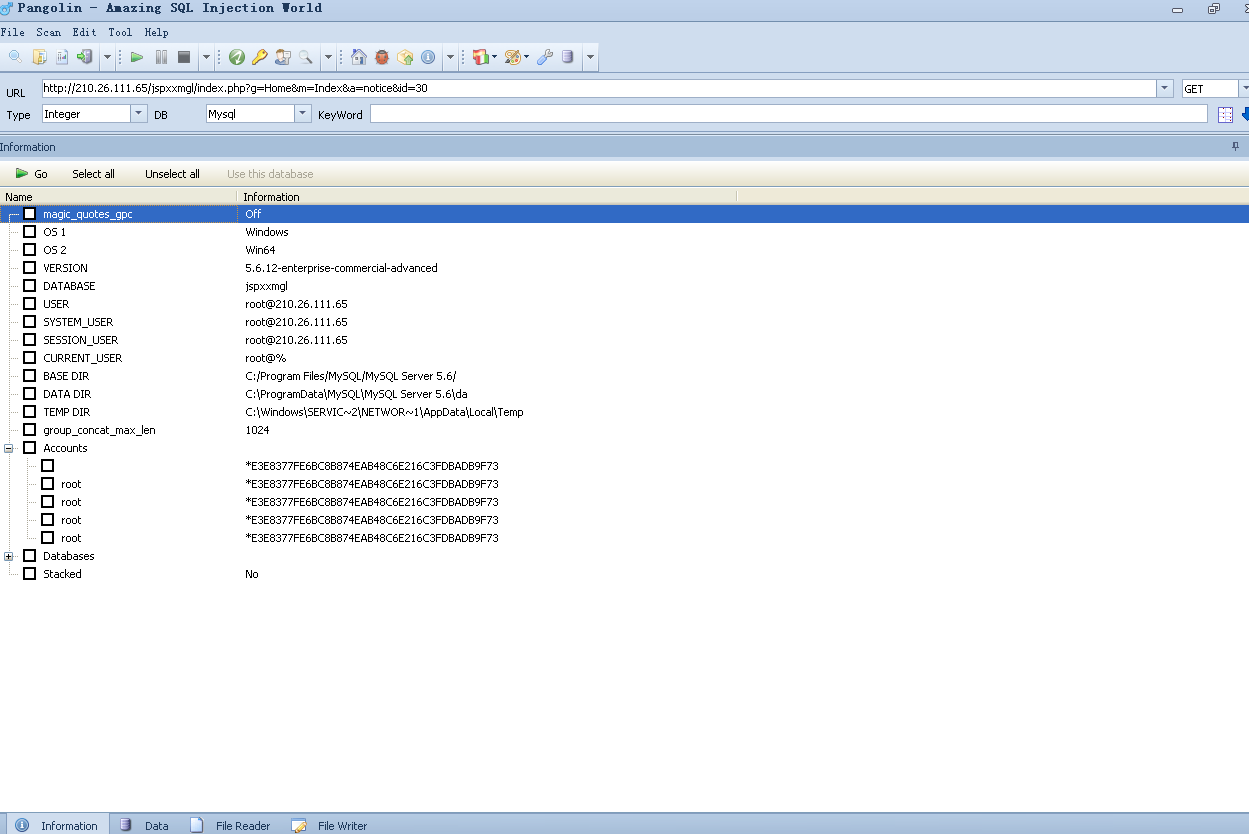The width and height of the screenshot is (1249, 834).
Task: Click the paint palette toolbar icon
Action: (x=513, y=57)
